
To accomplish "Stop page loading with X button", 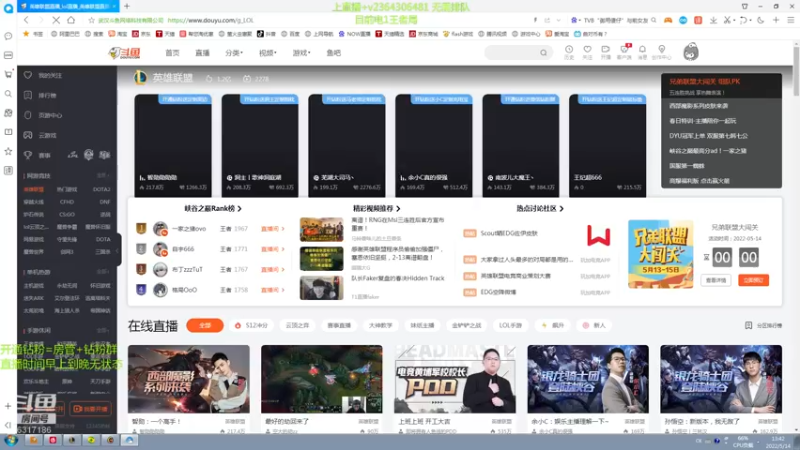I will click(56, 20).
